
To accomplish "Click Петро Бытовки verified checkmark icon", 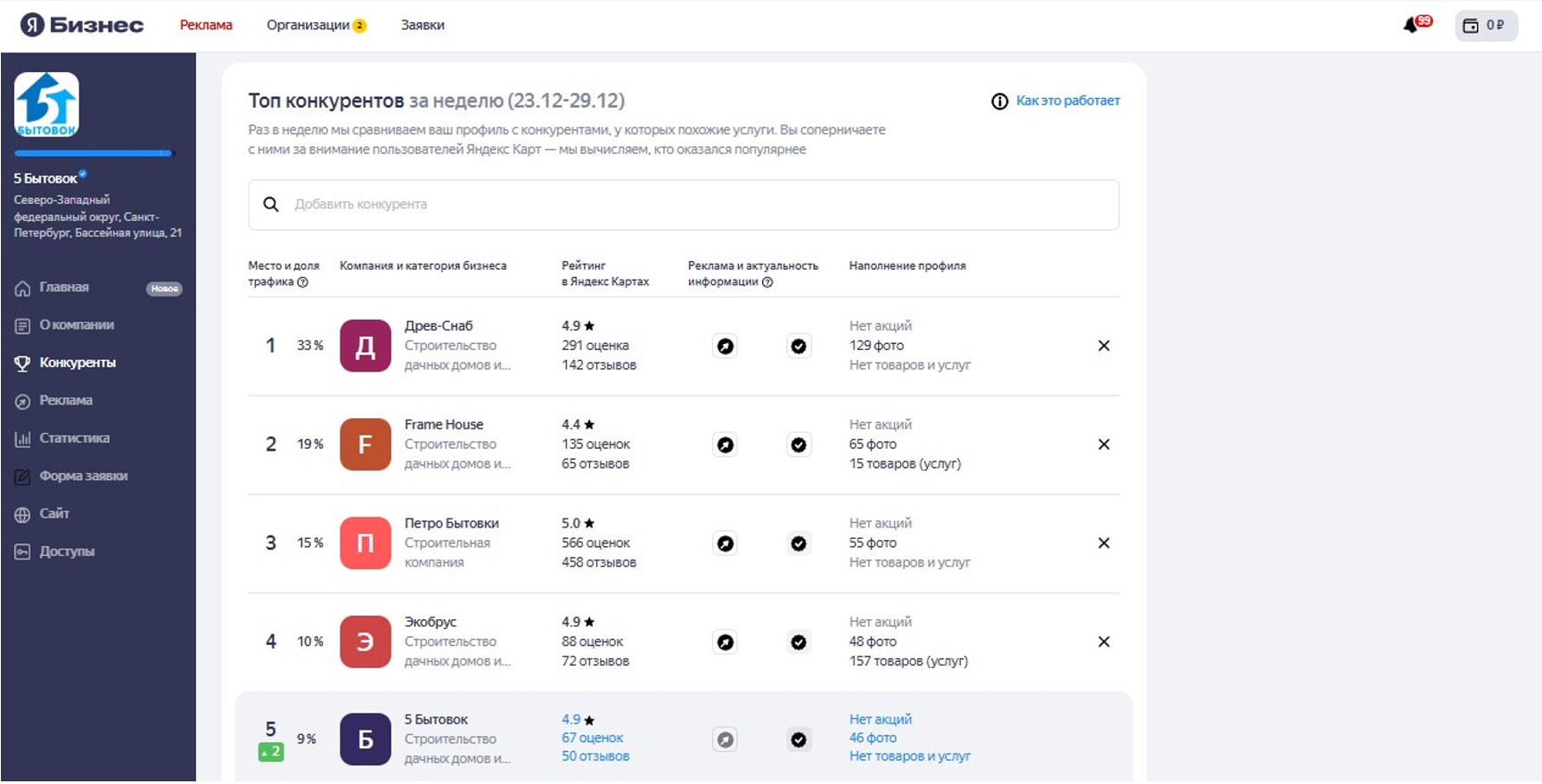I will coord(799,543).
